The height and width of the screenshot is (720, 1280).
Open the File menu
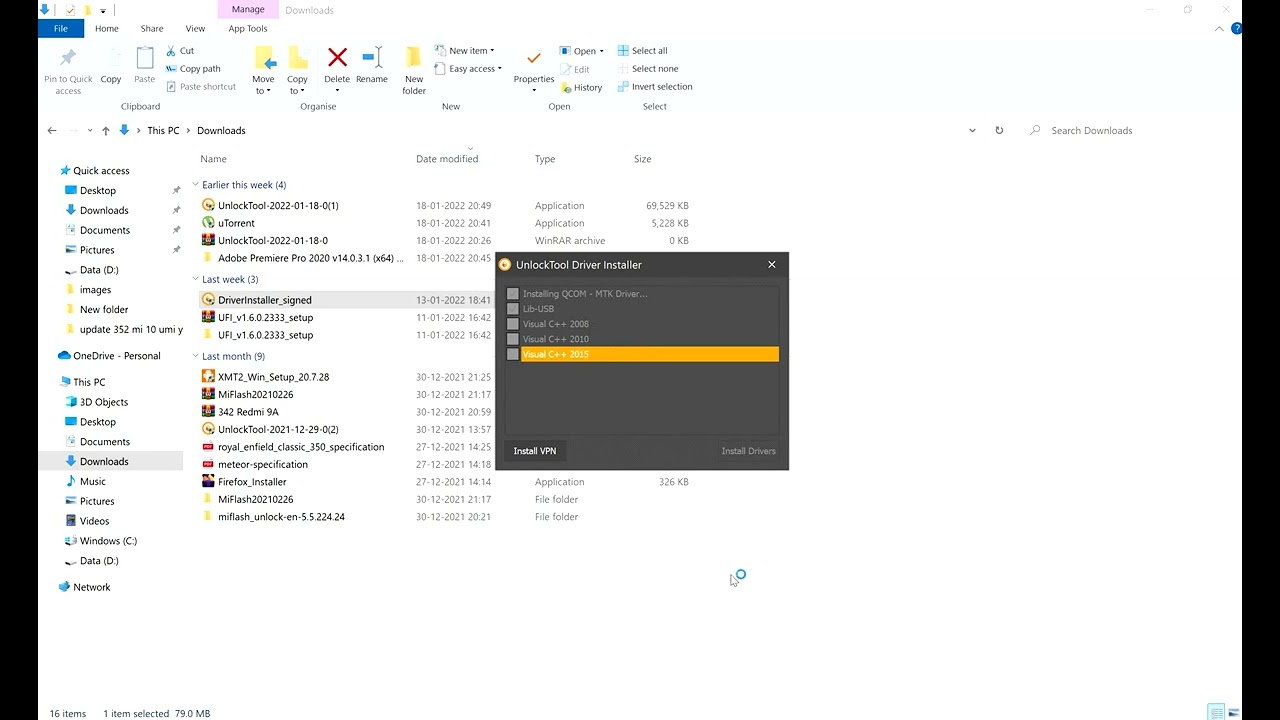point(61,29)
